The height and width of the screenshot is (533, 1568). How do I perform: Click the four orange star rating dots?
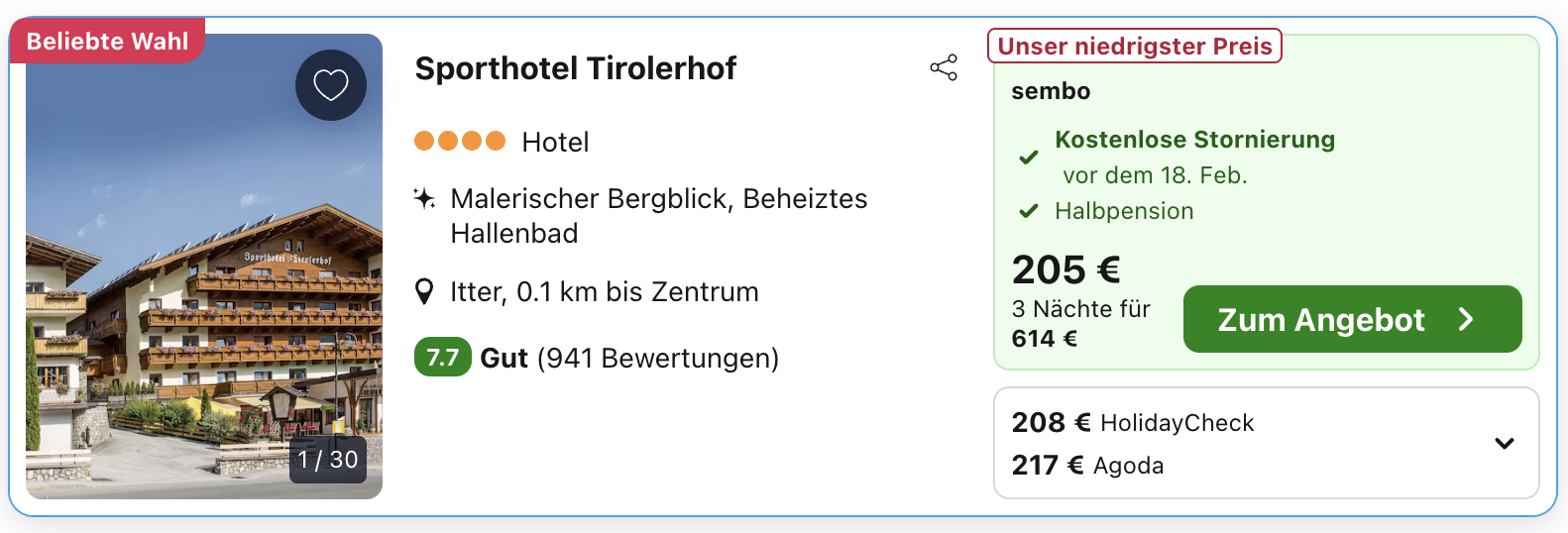[460, 141]
